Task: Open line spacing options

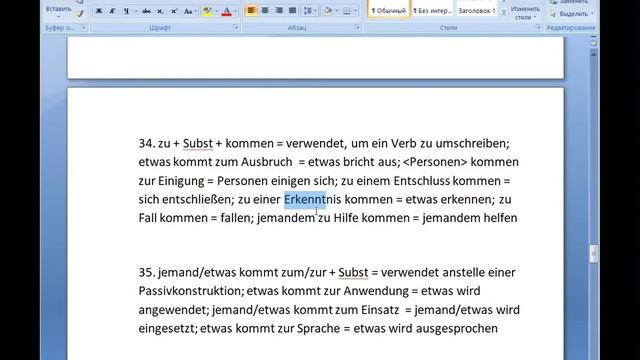Action: point(309,11)
